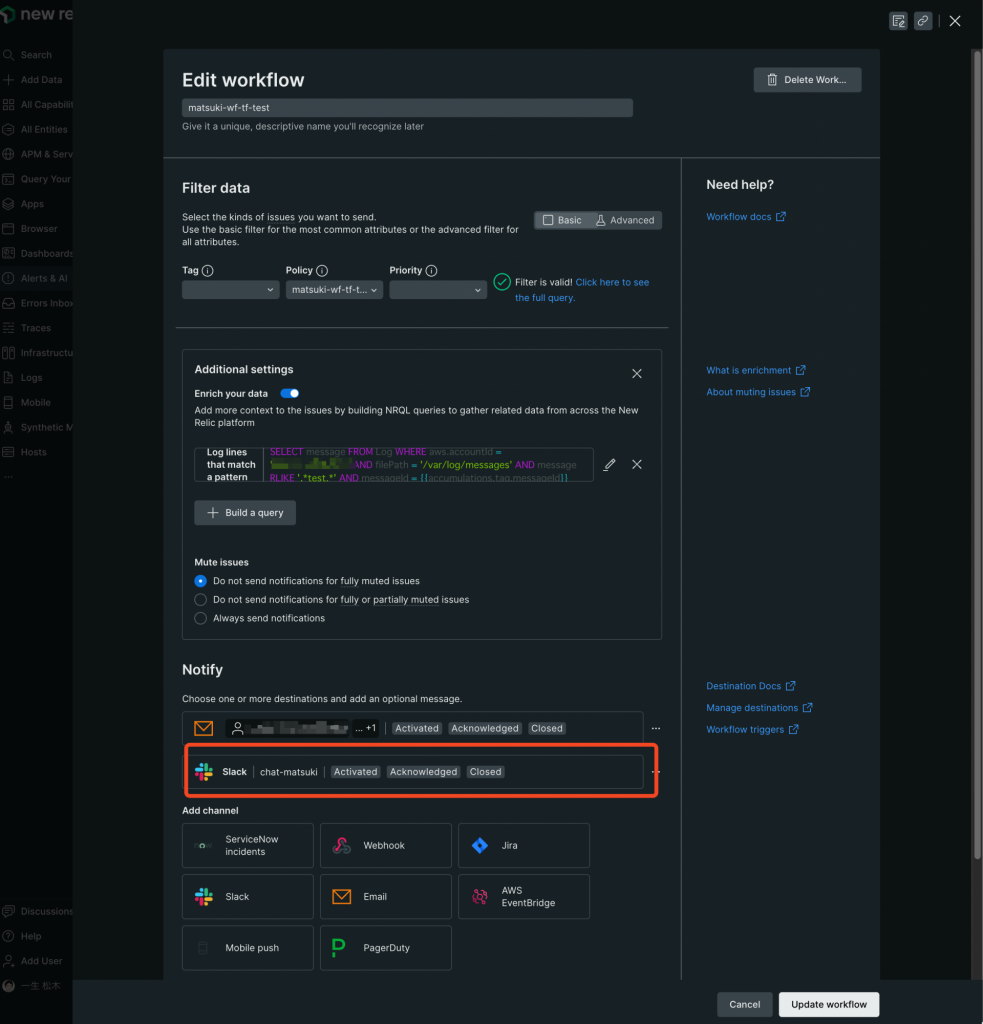
Task: Open the ellipsis menu beside the Slack channel
Action: [x=655, y=771]
